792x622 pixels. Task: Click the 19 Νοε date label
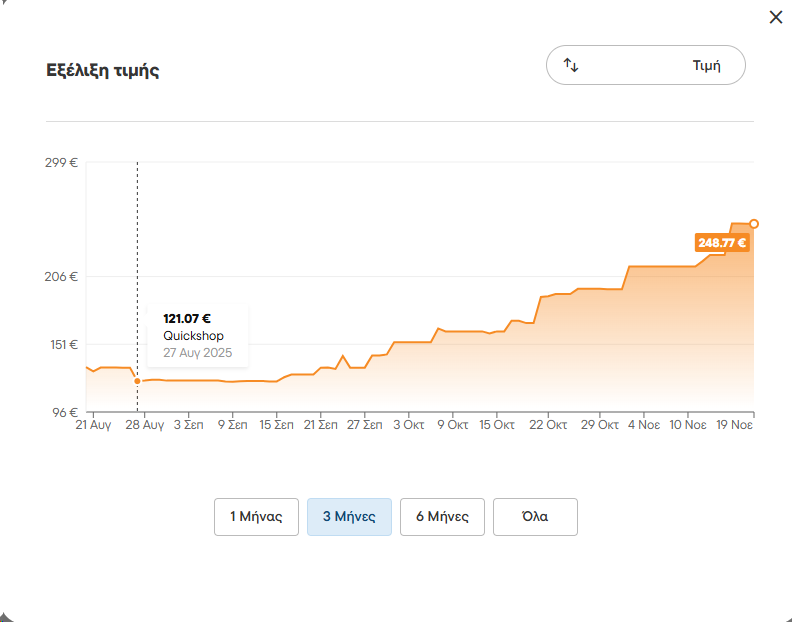tap(734, 425)
